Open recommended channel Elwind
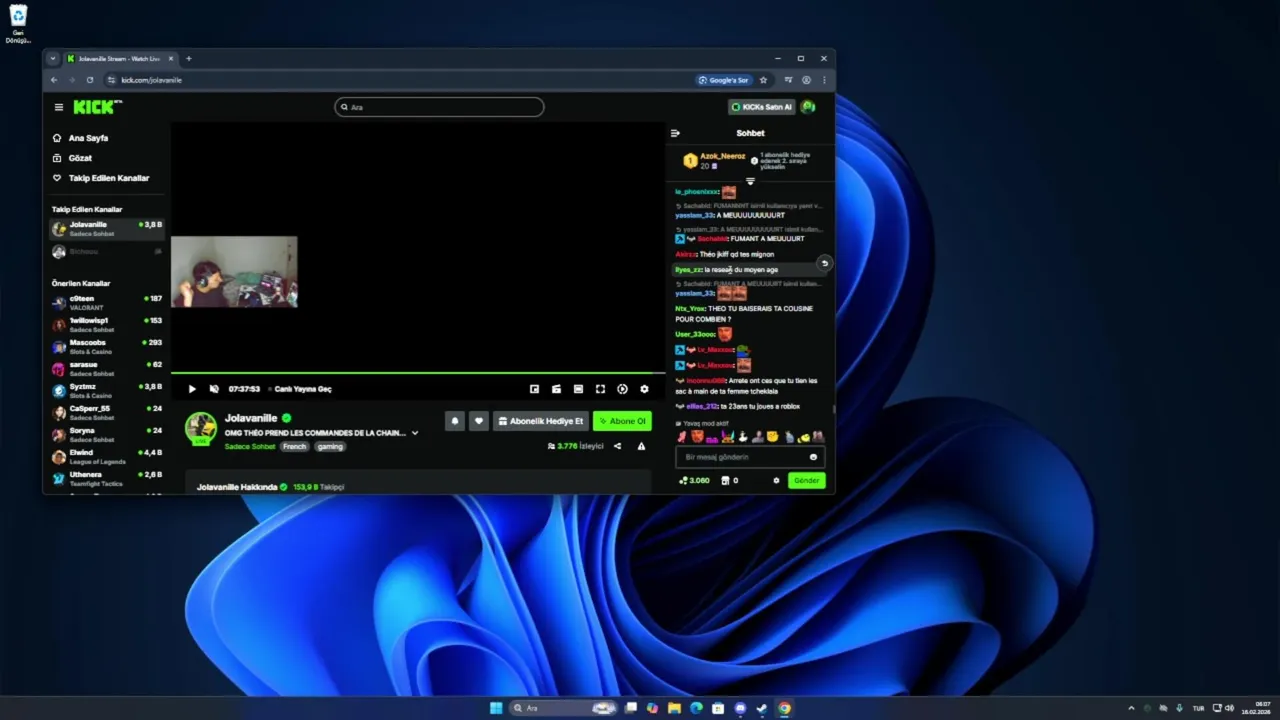The image size is (1280, 720). [x=107, y=456]
